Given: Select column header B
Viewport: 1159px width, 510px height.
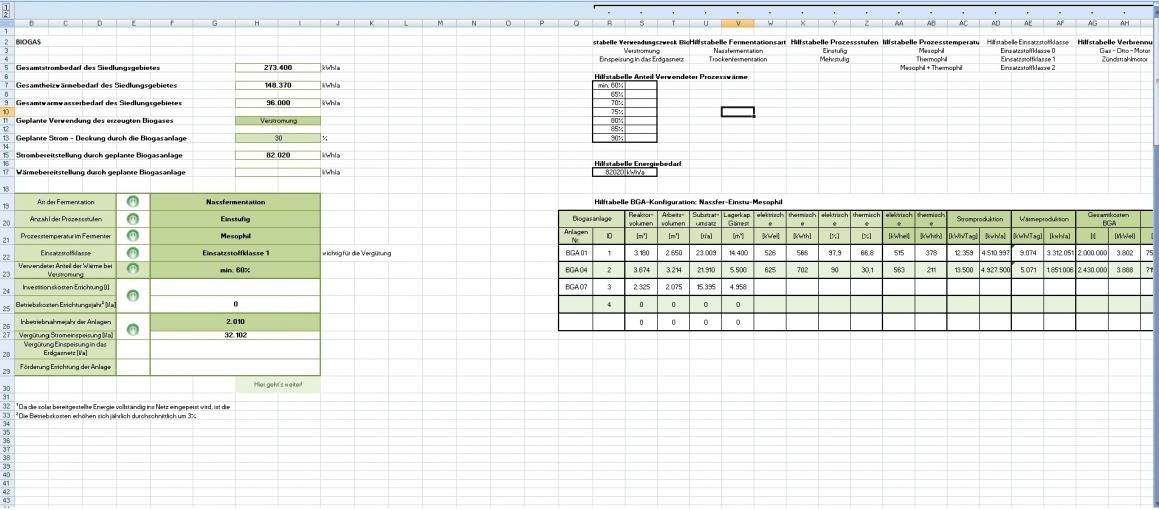Looking at the screenshot, I should point(31,24).
